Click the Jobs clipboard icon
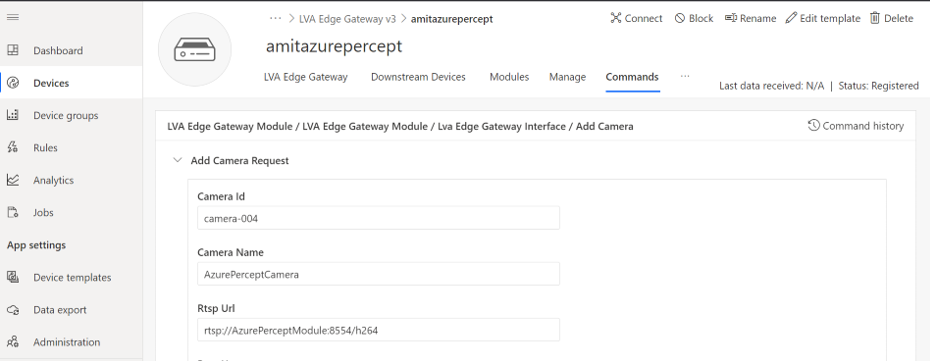 [x=13, y=212]
